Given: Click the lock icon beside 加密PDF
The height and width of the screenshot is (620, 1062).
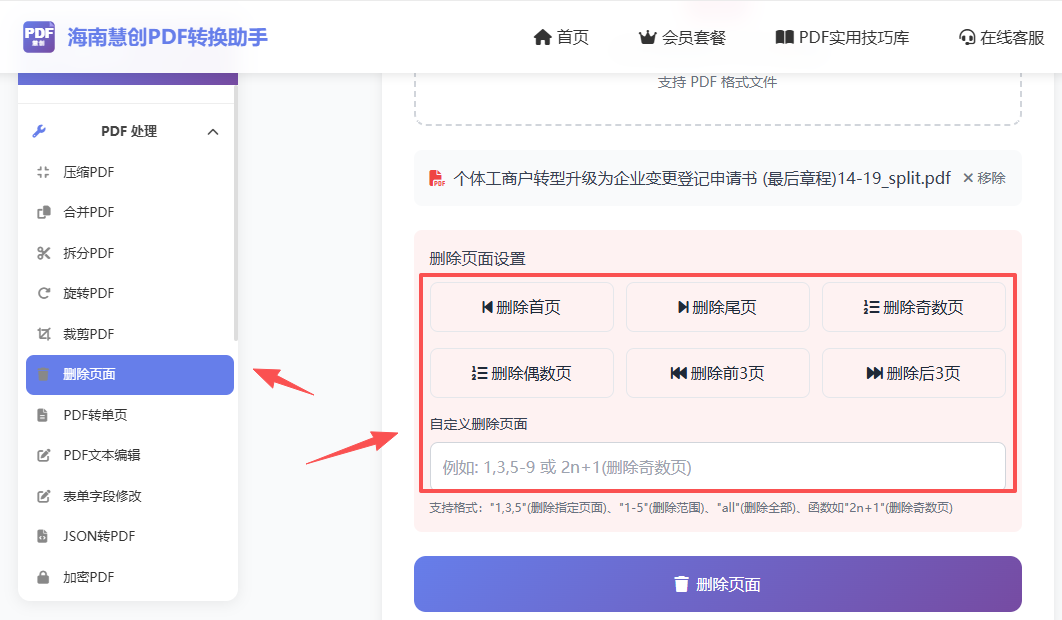Looking at the screenshot, I should [x=43, y=577].
